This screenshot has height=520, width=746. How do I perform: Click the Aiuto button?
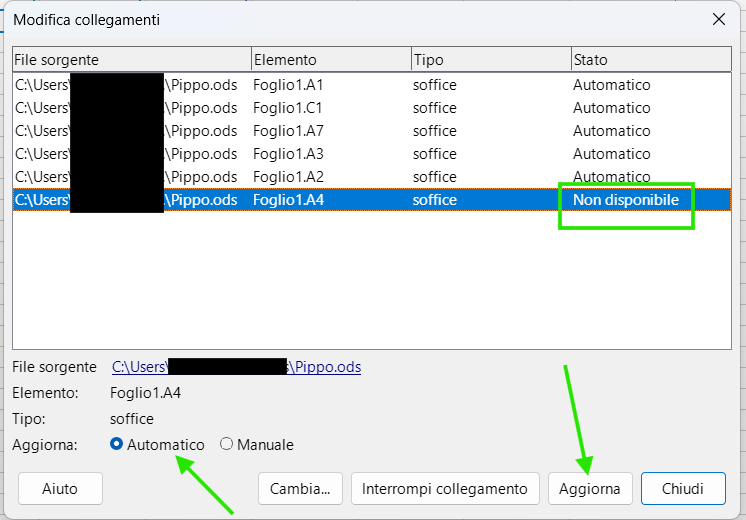[x=60, y=489]
